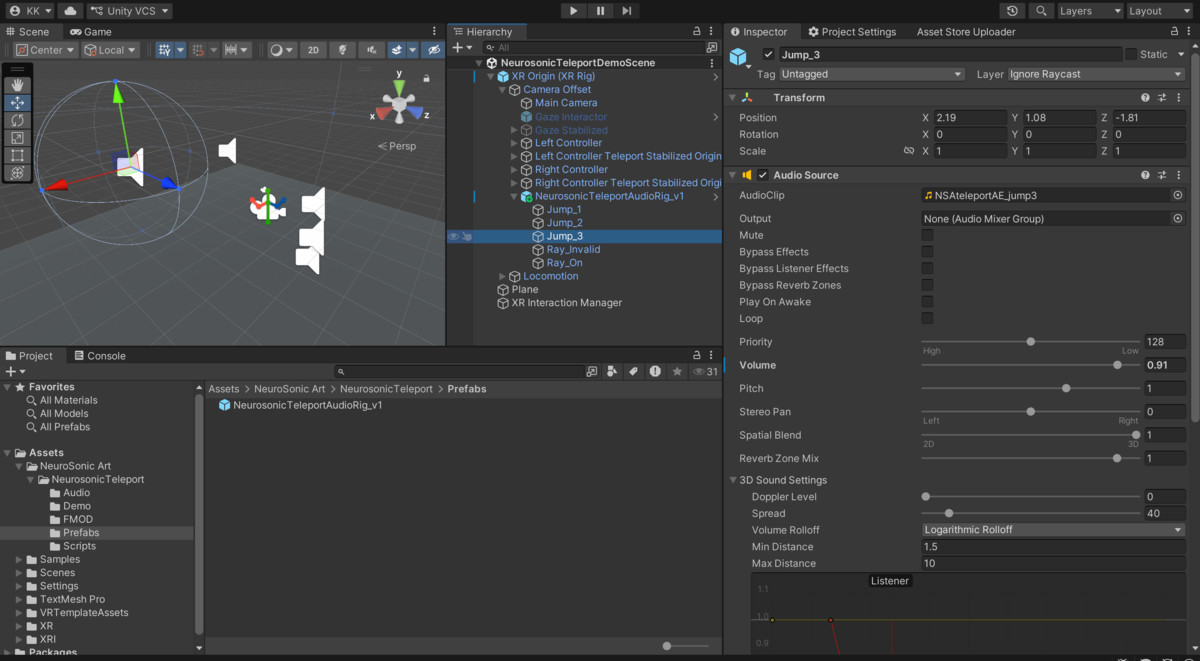Click the Unity VCS toolbar icon
The image size is (1200, 661).
click(130, 11)
